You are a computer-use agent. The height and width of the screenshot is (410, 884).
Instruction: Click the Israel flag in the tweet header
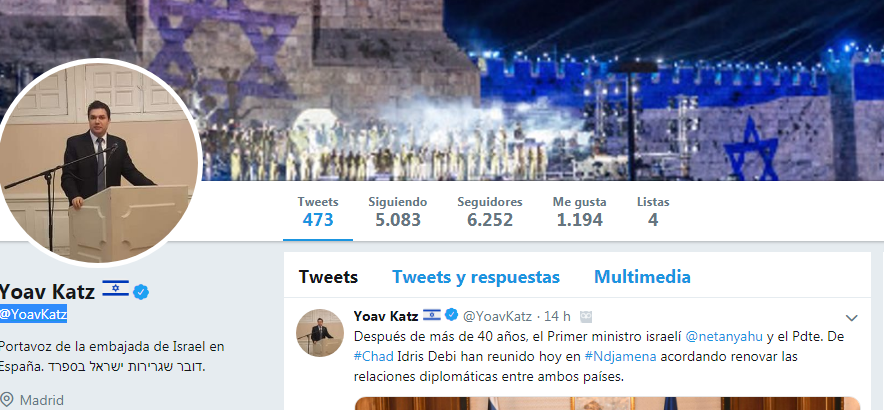(x=432, y=315)
